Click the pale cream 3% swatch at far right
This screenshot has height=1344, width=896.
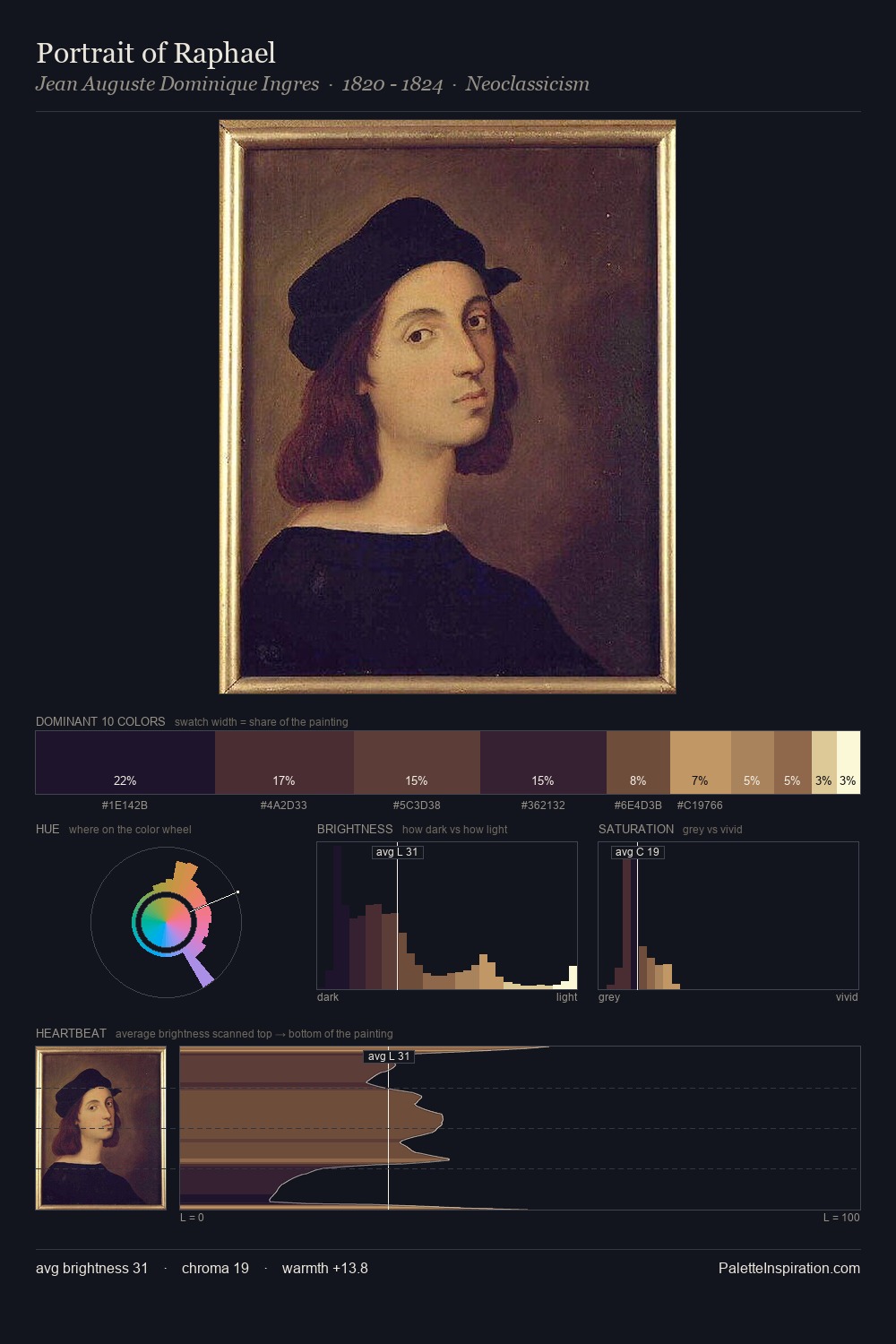coord(849,762)
